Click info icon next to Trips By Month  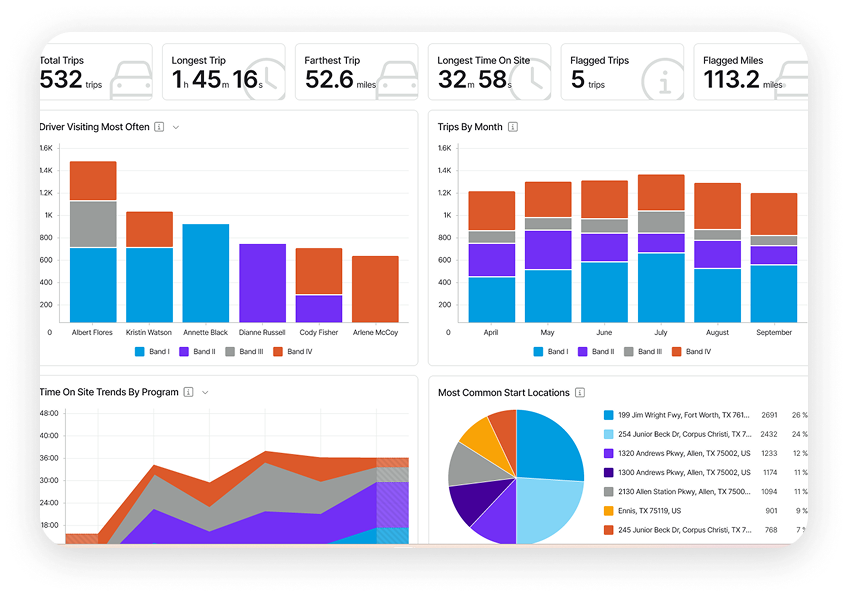click(513, 127)
